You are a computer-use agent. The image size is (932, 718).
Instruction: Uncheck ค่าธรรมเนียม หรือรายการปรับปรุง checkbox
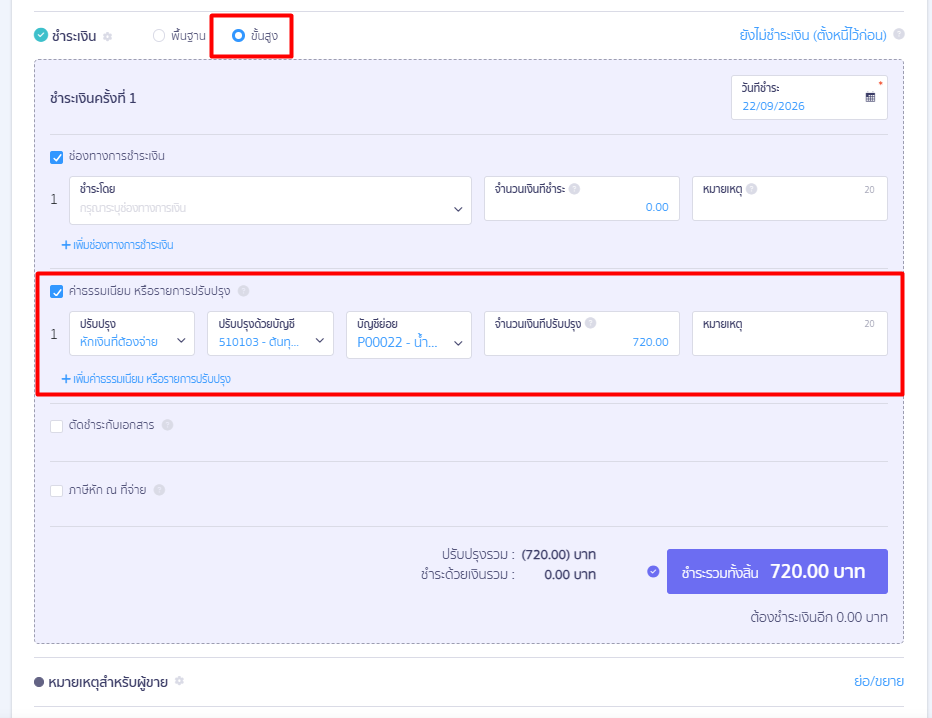(56, 291)
